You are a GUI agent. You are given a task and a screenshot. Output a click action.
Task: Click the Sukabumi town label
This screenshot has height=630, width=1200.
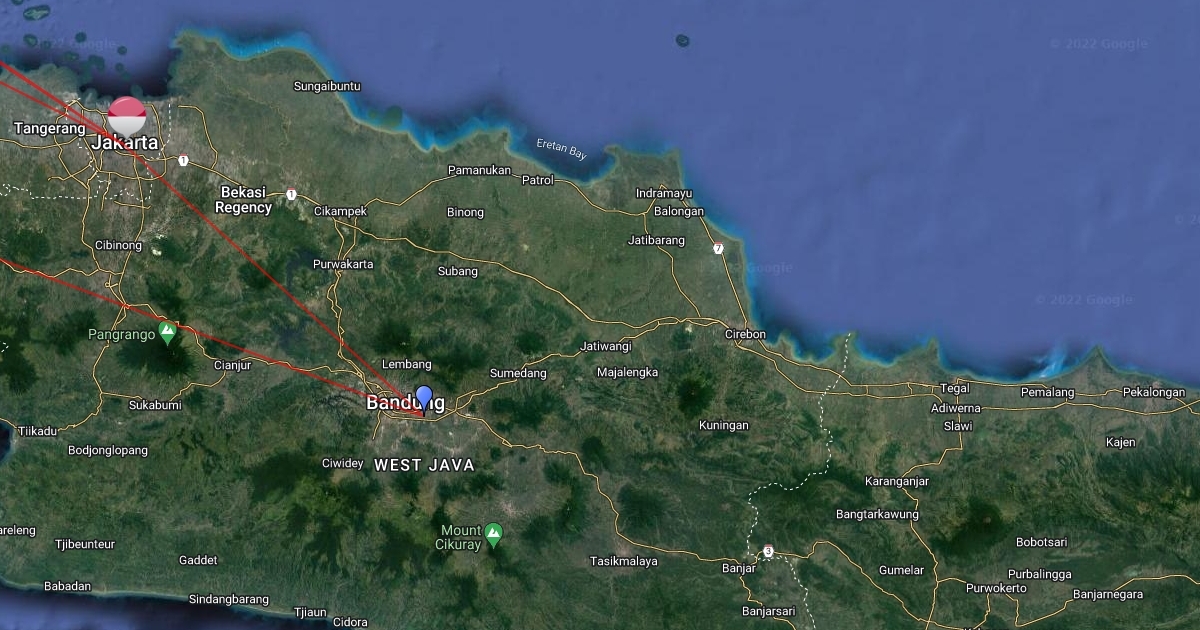coord(155,405)
